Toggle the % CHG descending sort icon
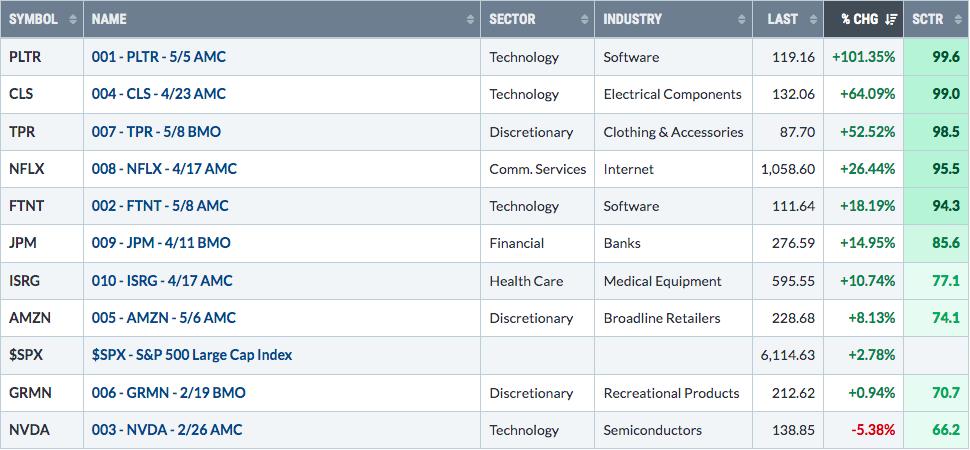The width and height of the screenshot is (970, 450). pyautogui.click(x=891, y=19)
